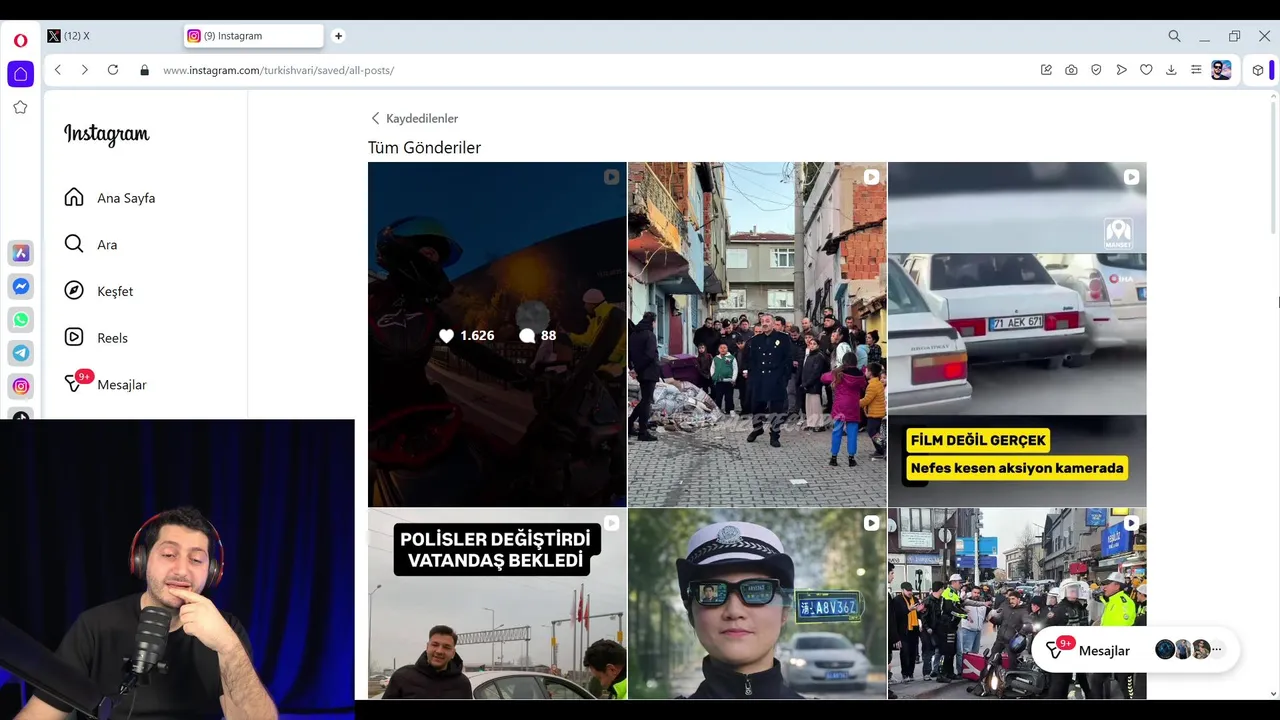Click the profile avatar in toolbar

[x=1221, y=70]
